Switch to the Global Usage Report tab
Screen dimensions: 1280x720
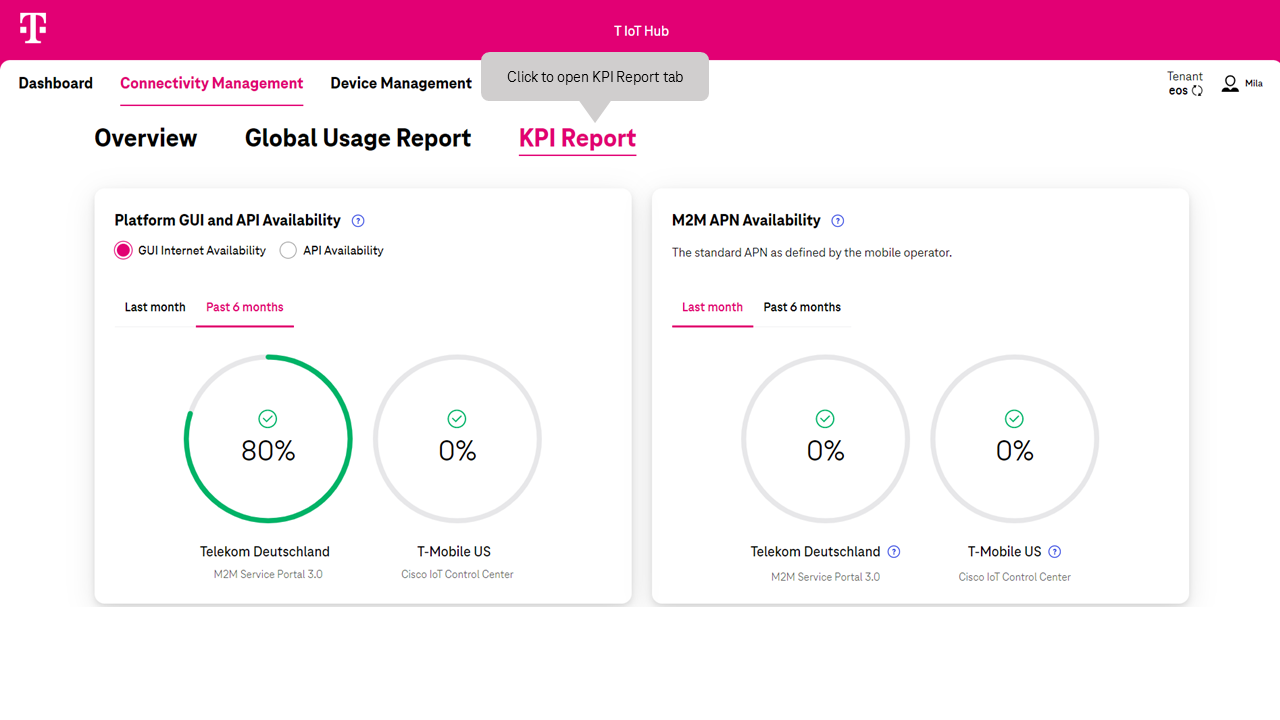pos(358,138)
